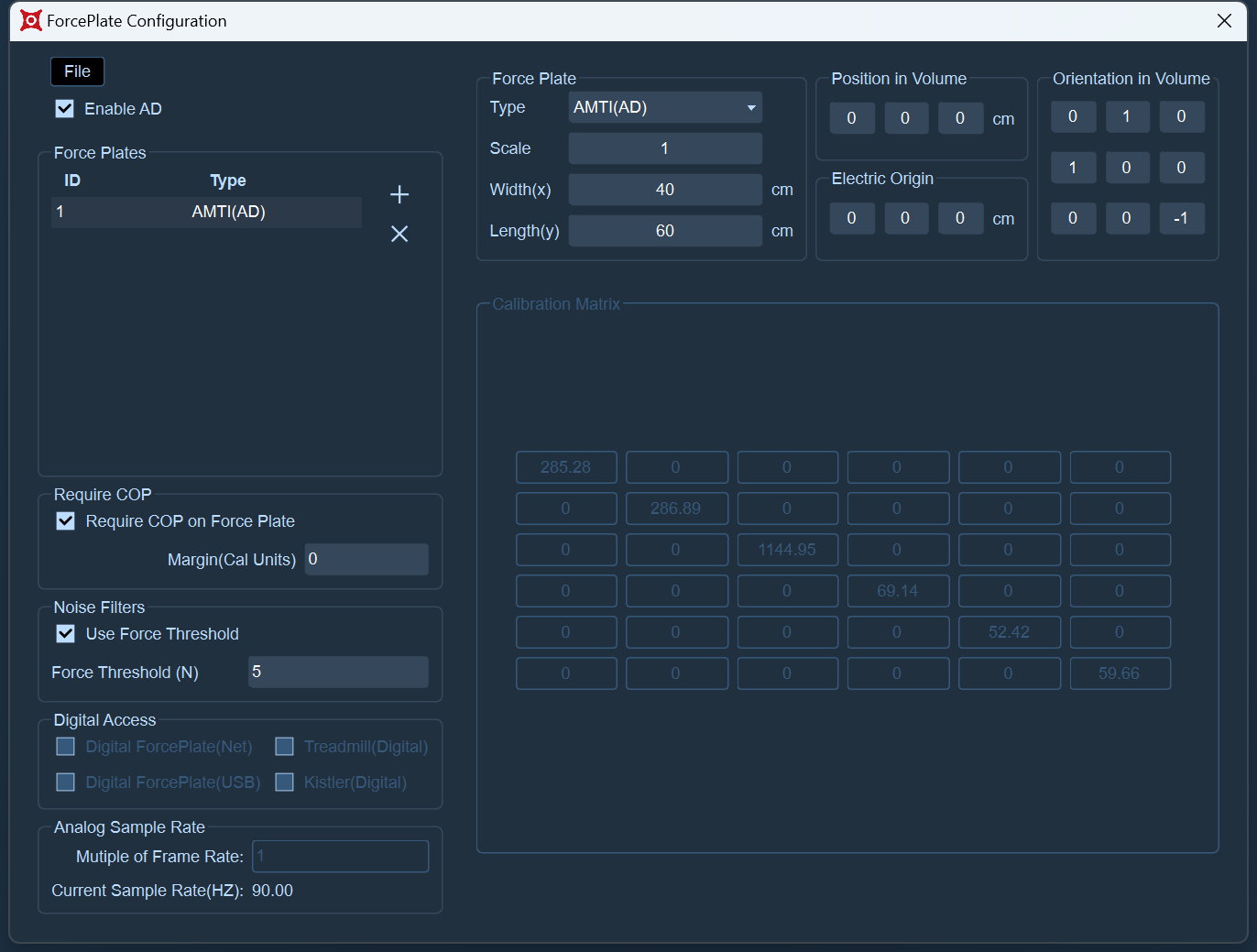Viewport: 1257px width, 952px height.
Task: Open the File menu
Action: 77,71
